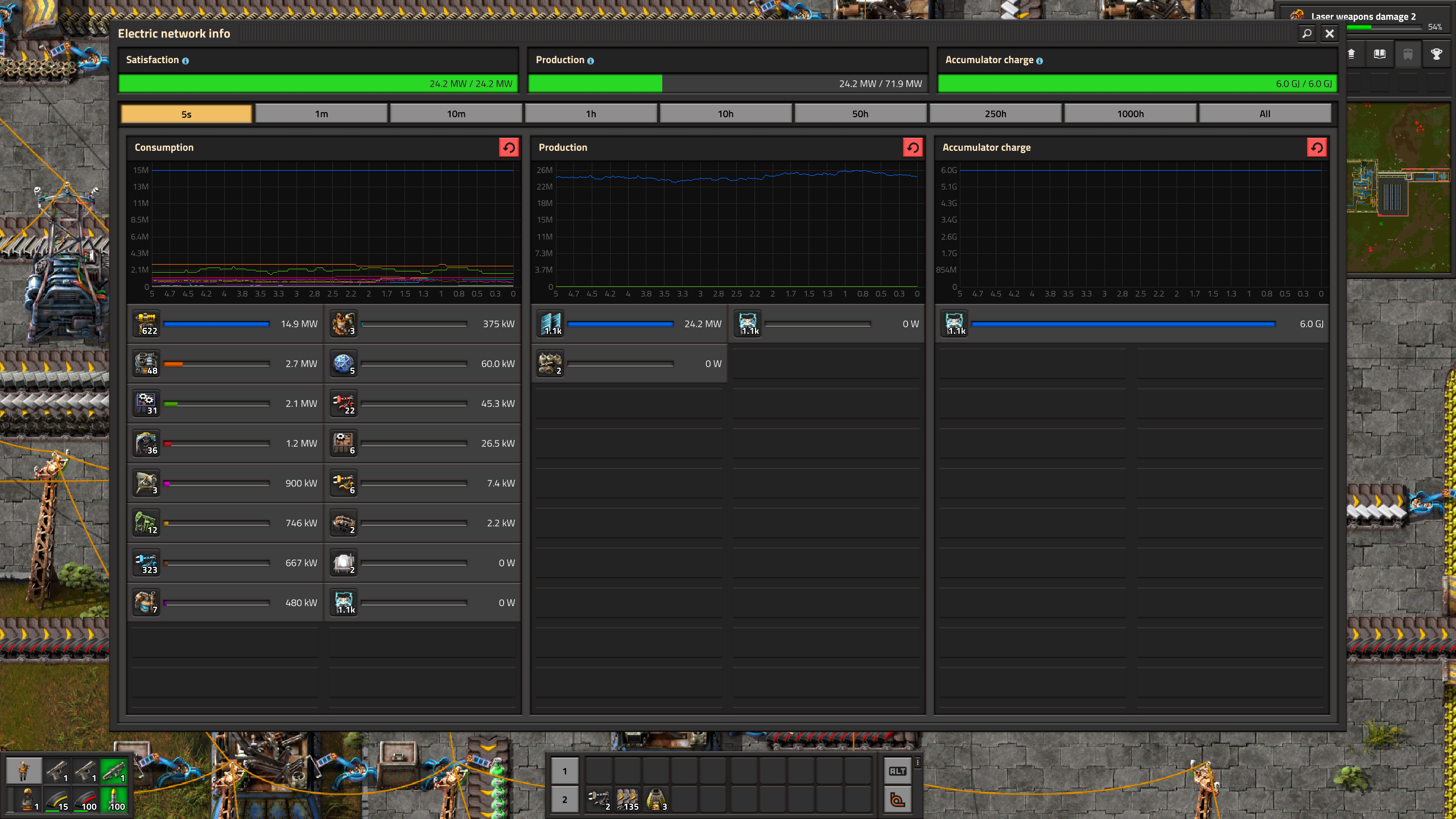Image resolution: width=1456 pixels, height=819 pixels.
Task: Show Satisfaction info tooltip icon
Action: 185,61
